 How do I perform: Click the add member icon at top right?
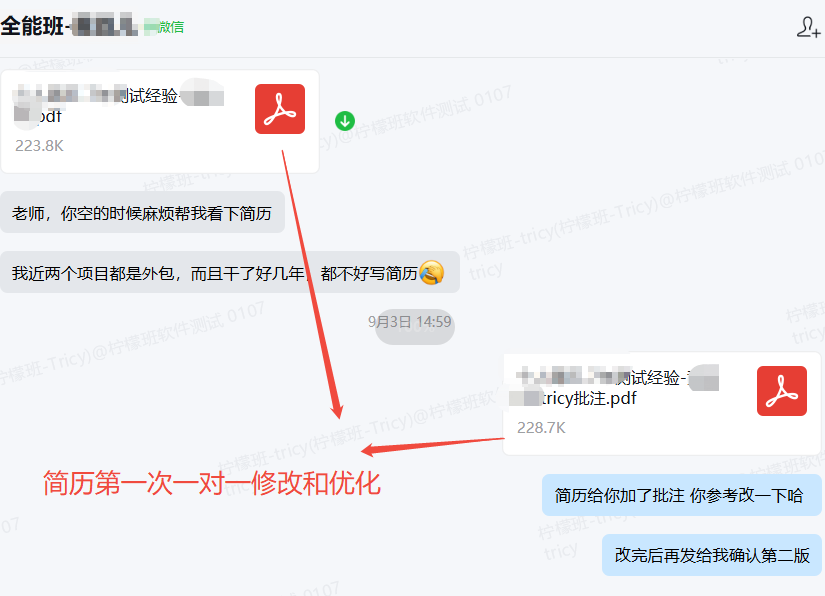click(x=807, y=28)
